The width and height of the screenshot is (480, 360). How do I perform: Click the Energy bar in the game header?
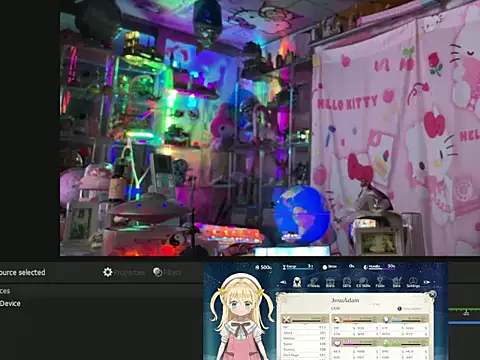(298, 267)
